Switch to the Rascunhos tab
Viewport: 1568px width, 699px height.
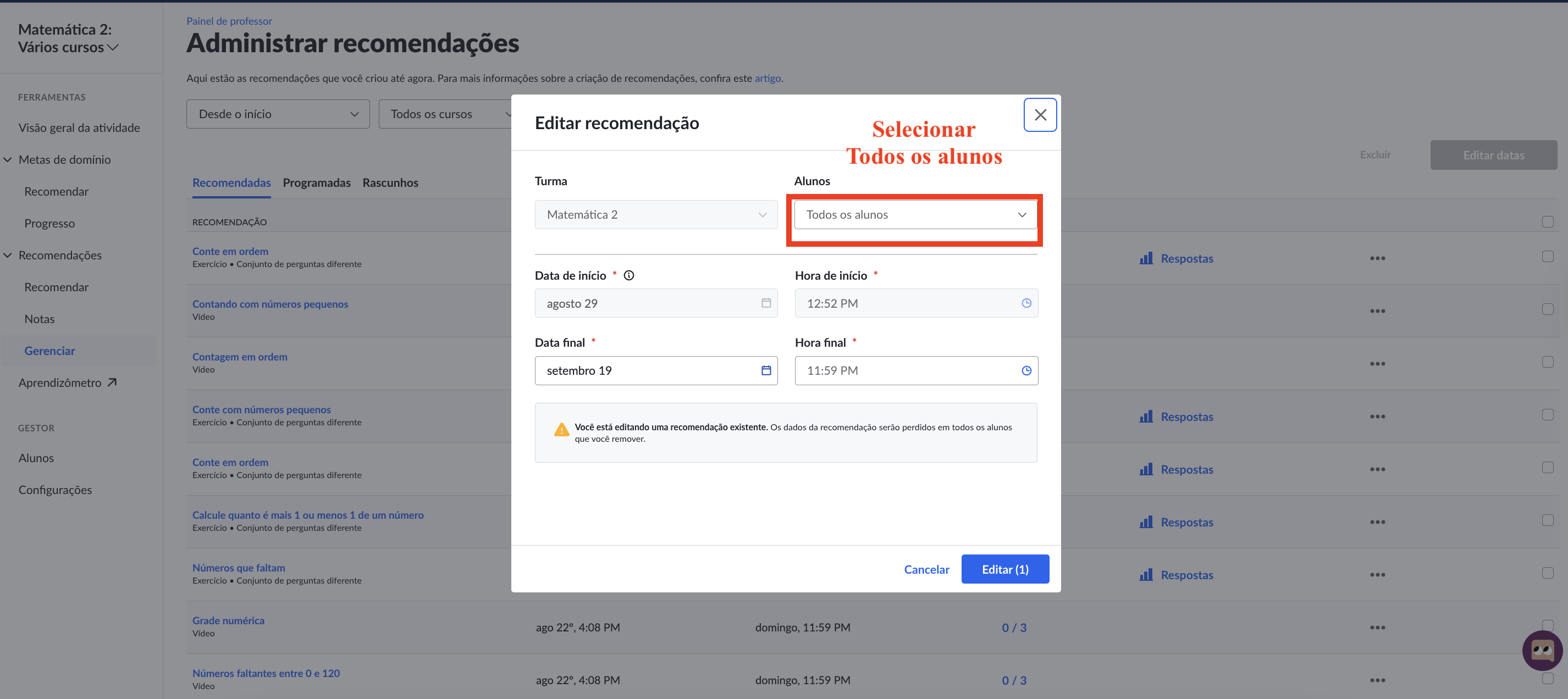point(390,183)
